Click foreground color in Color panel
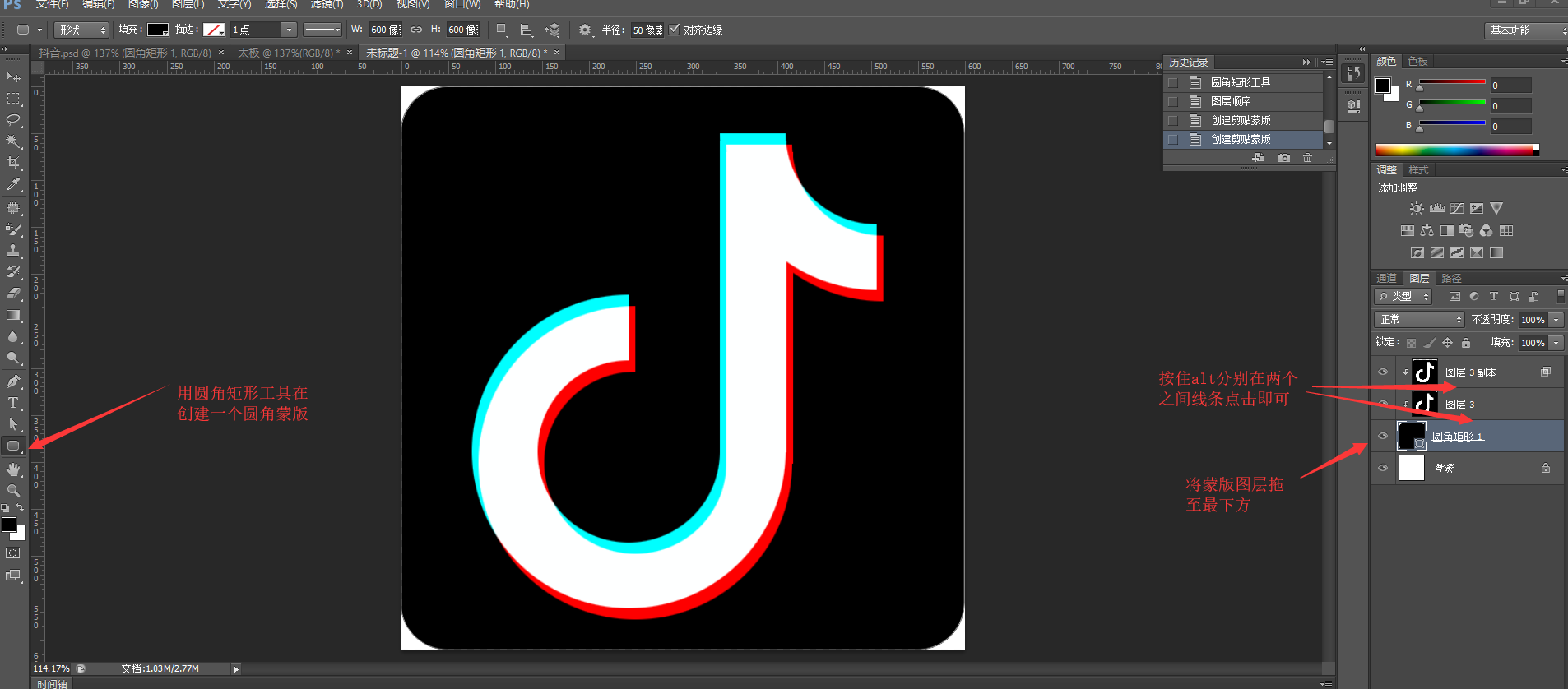 [x=1383, y=86]
